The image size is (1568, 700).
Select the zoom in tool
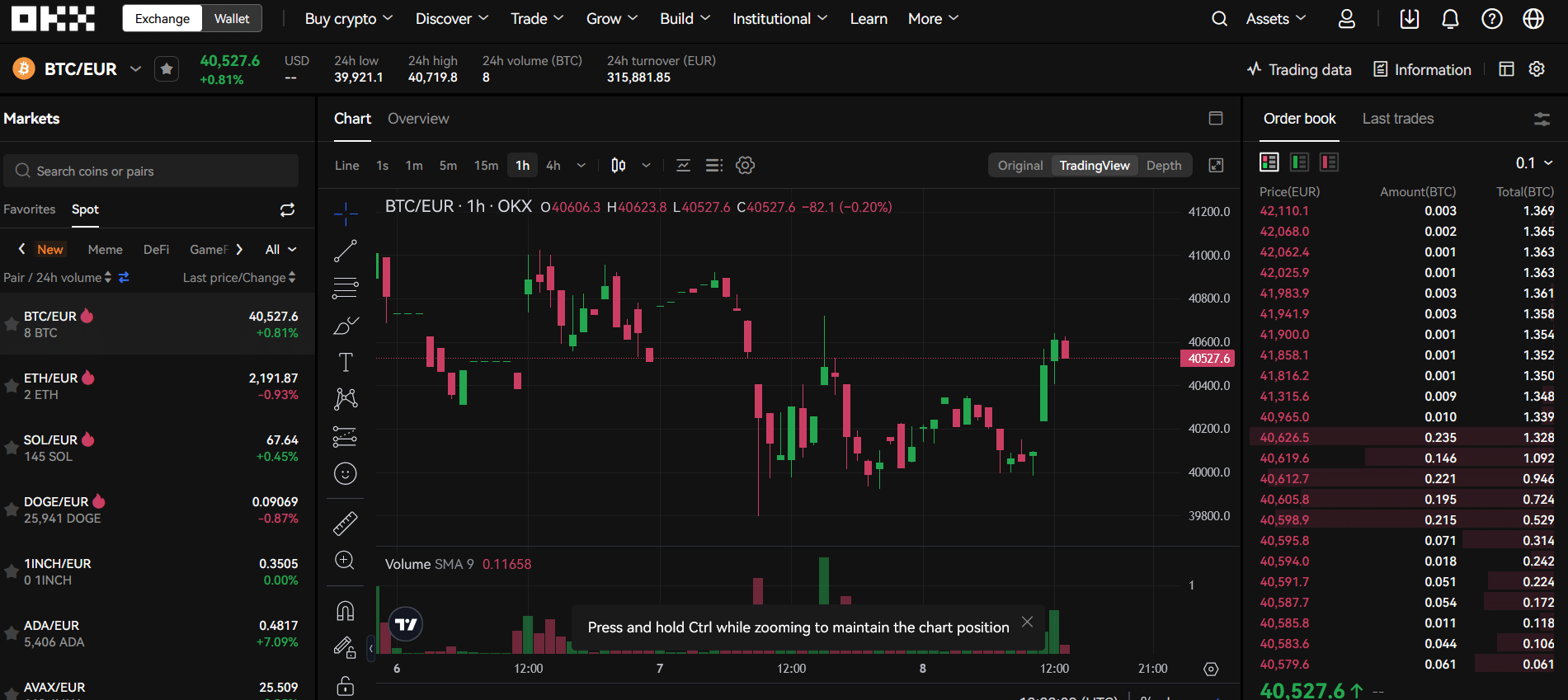tap(346, 561)
